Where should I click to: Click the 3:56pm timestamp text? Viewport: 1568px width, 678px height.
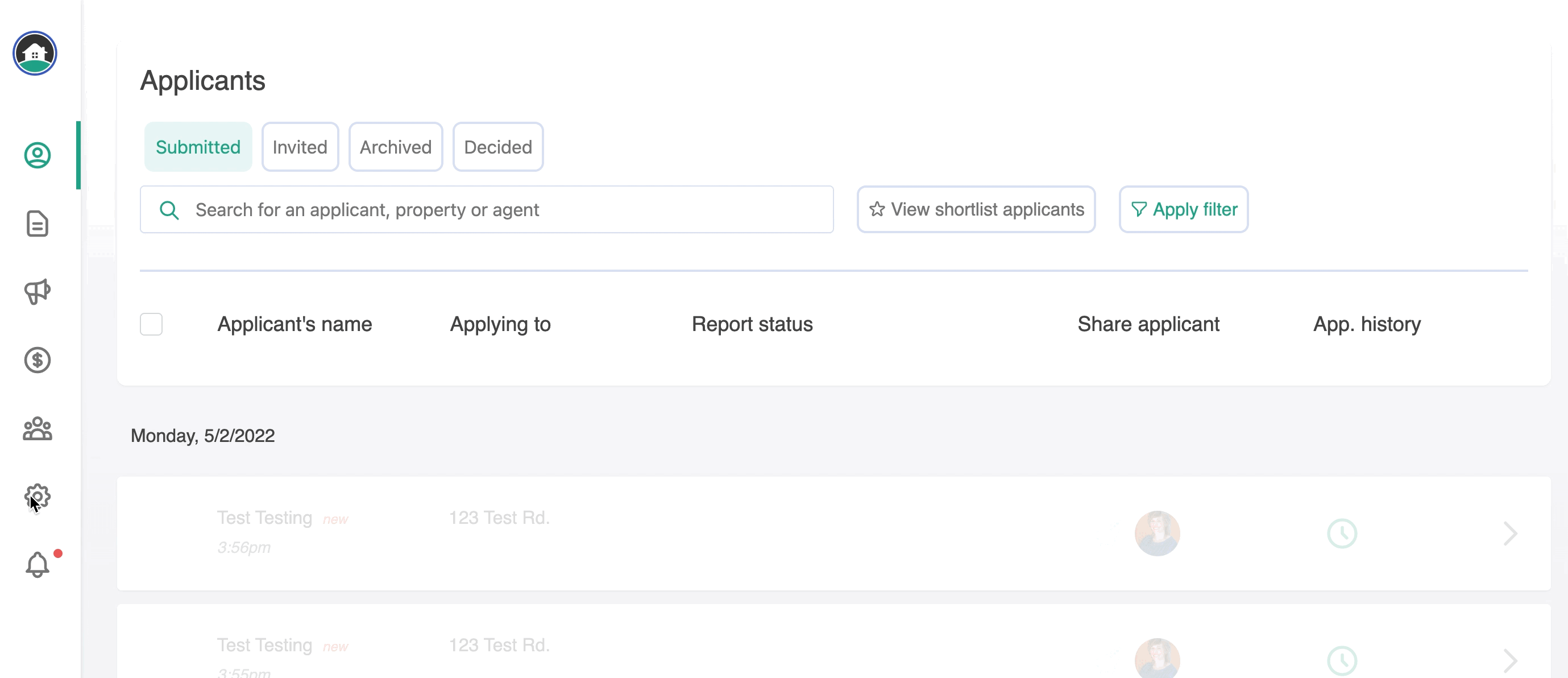244,548
